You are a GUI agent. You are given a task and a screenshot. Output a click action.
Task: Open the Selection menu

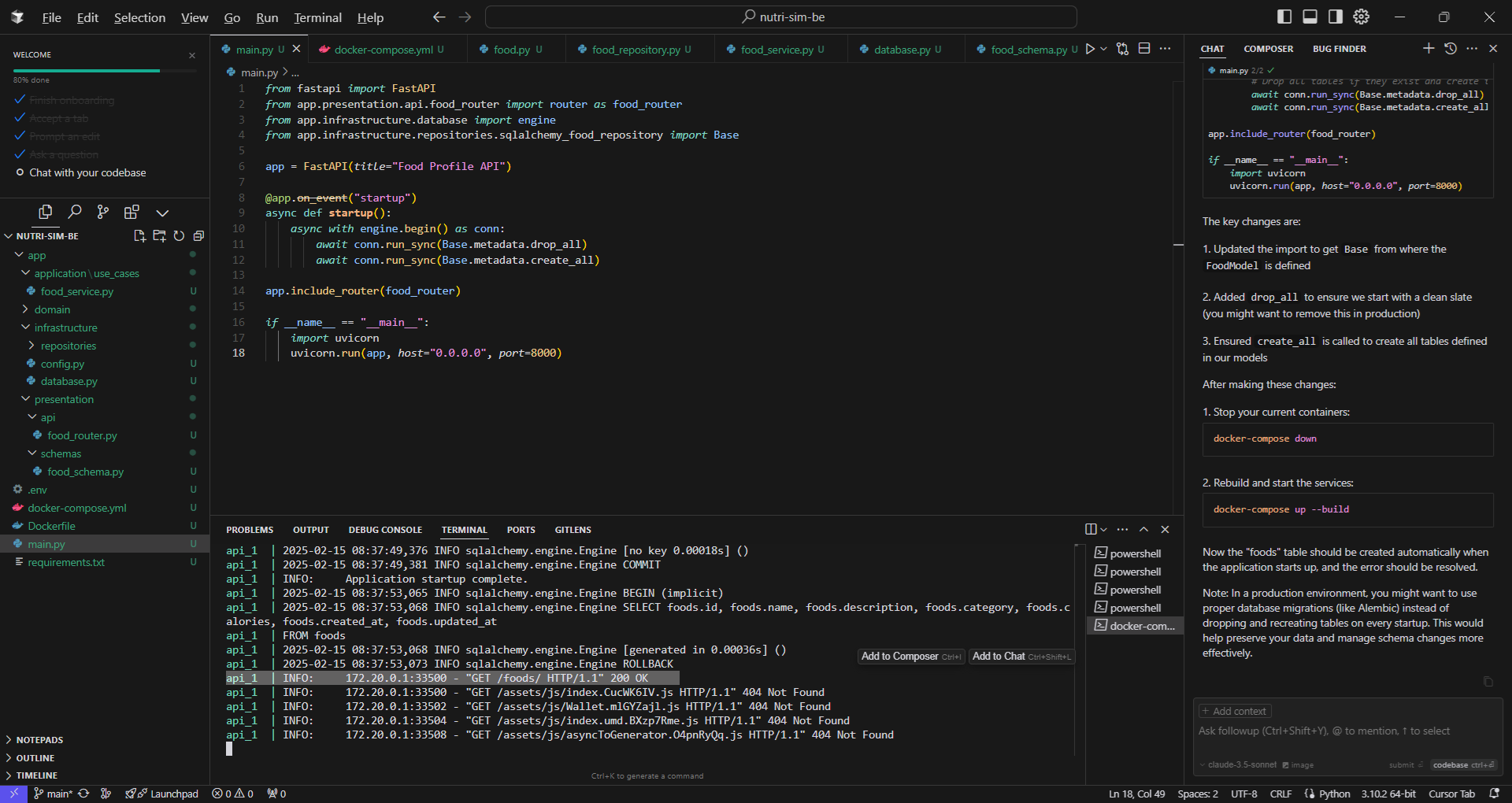(x=139, y=17)
